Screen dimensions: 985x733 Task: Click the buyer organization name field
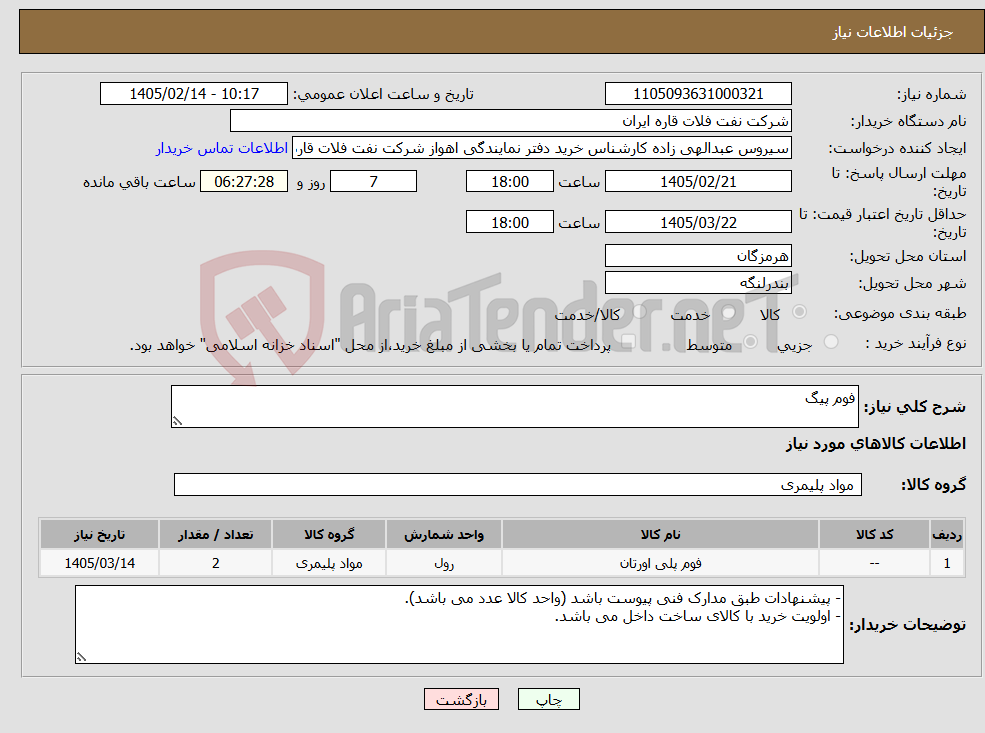(x=511, y=121)
